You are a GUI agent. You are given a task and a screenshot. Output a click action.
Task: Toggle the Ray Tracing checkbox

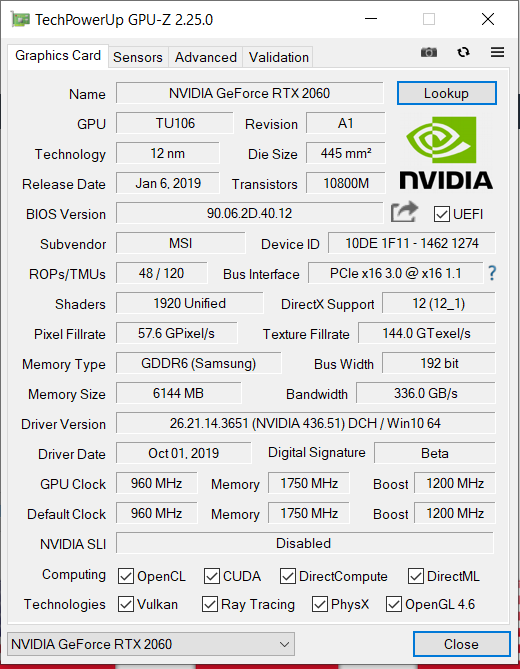tap(209, 604)
